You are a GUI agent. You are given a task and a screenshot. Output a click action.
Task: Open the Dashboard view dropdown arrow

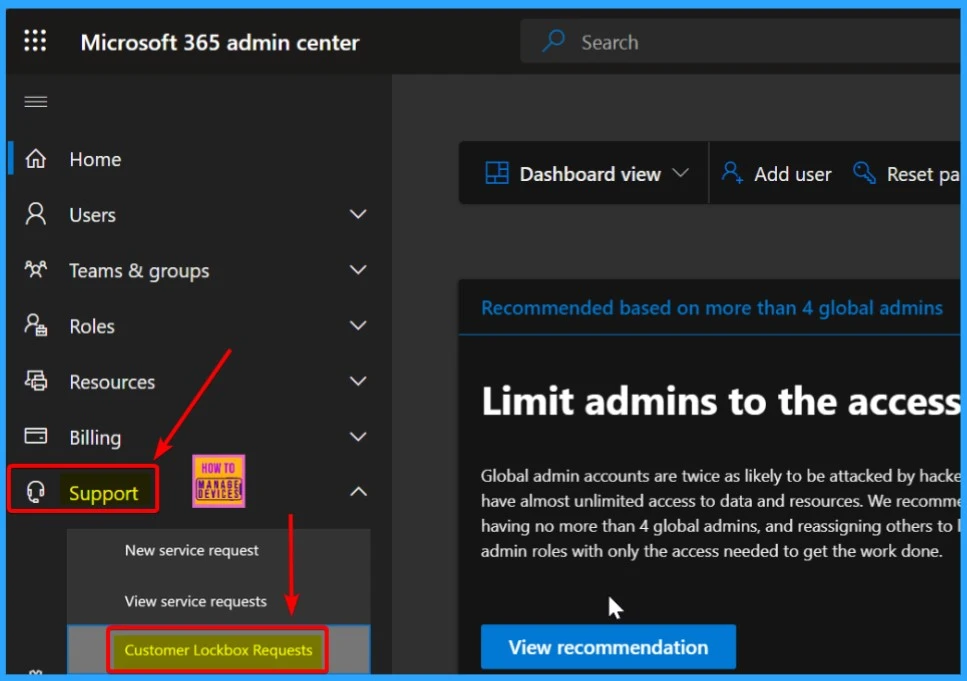click(x=680, y=173)
